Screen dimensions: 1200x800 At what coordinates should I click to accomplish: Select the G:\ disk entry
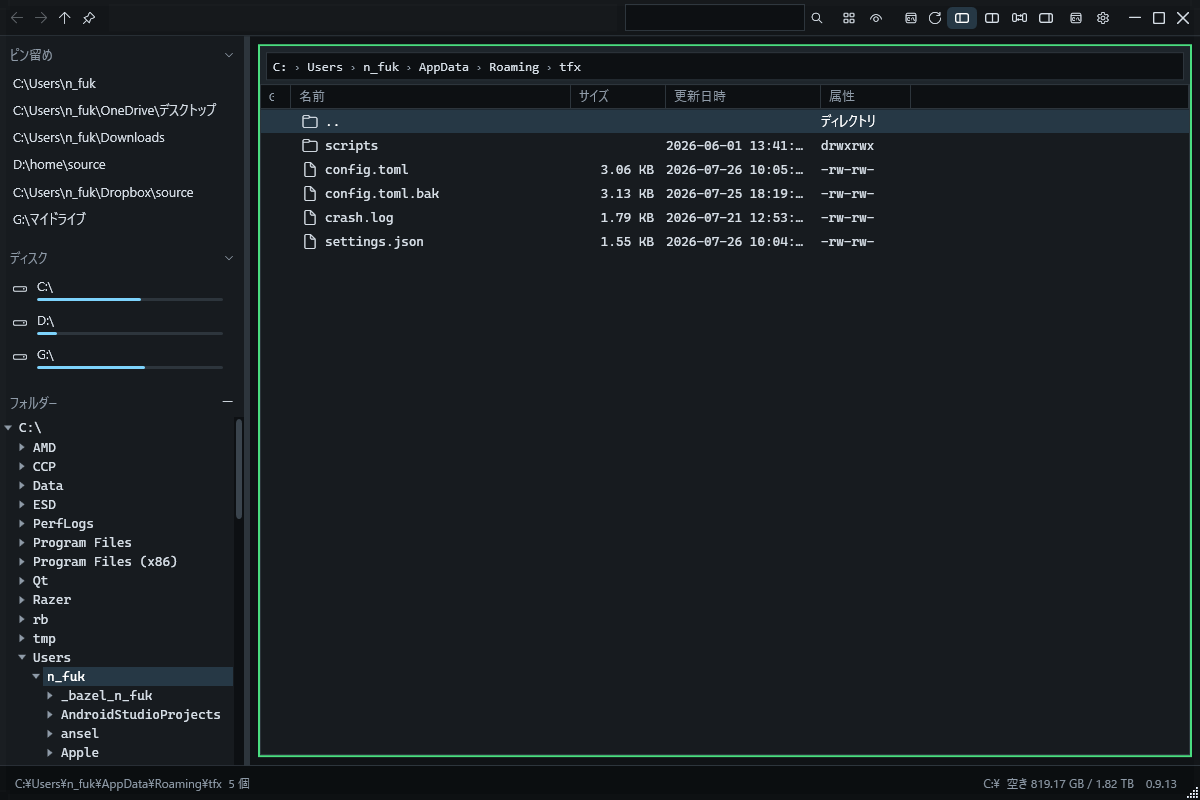click(120, 358)
